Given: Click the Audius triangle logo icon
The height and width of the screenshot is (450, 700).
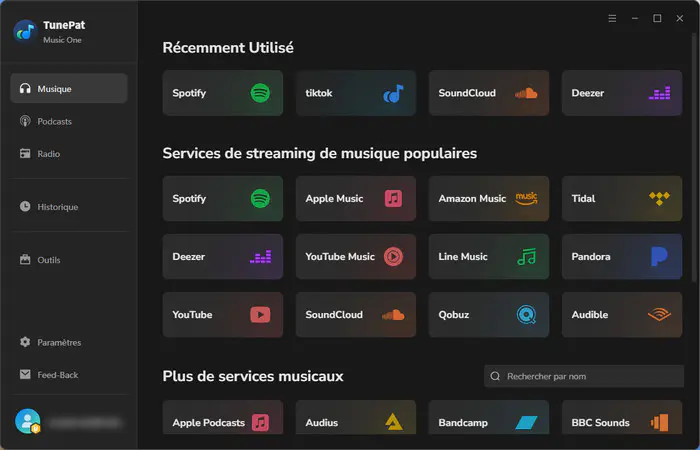Looking at the screenshot, I should coord(393,422).
